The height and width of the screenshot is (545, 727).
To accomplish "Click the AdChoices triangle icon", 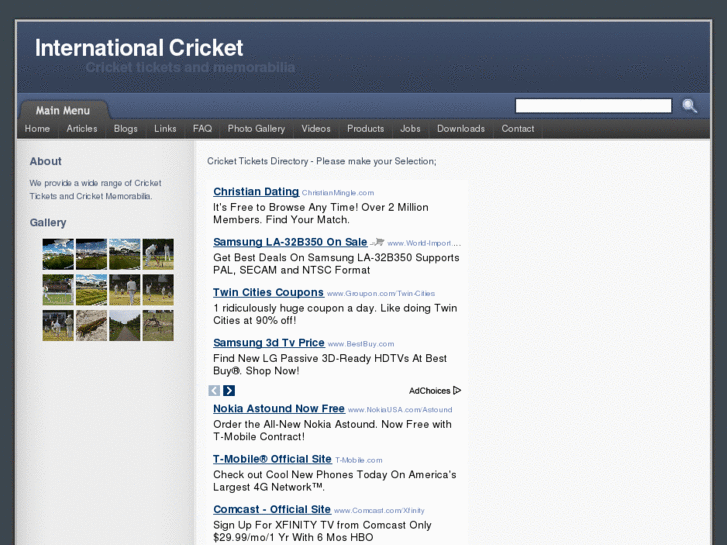I will [x=457, y=391].
